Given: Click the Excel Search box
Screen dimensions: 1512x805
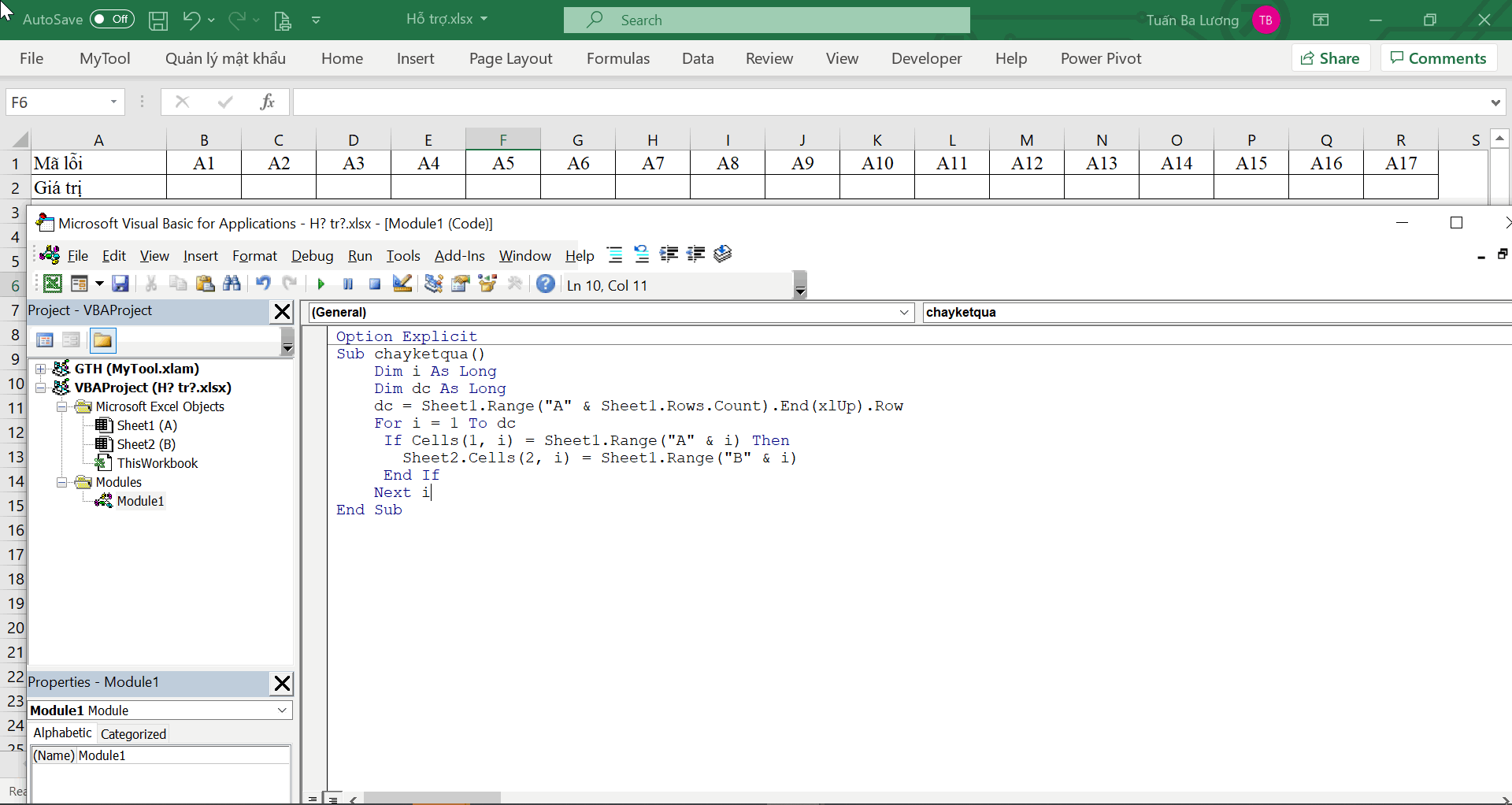Looking at the screenshot, I should (766, 20).
